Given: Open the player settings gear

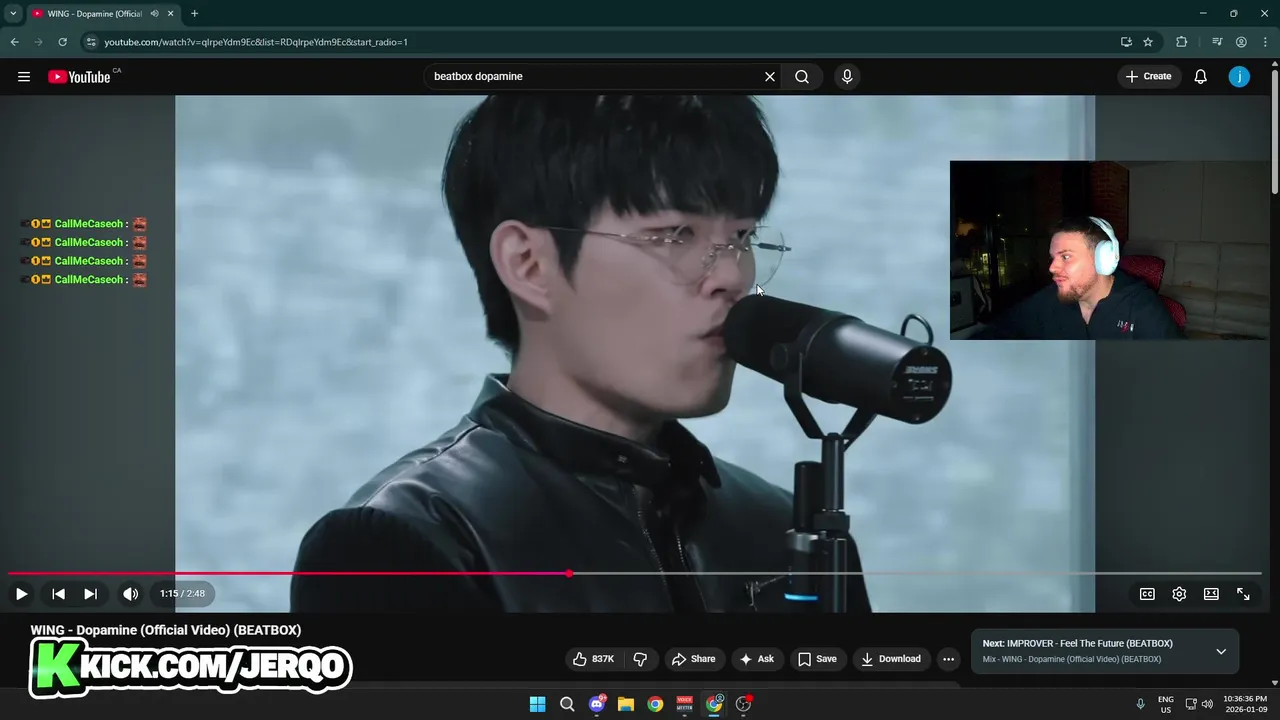Looking at the screenshot, I should point(1179,594).
